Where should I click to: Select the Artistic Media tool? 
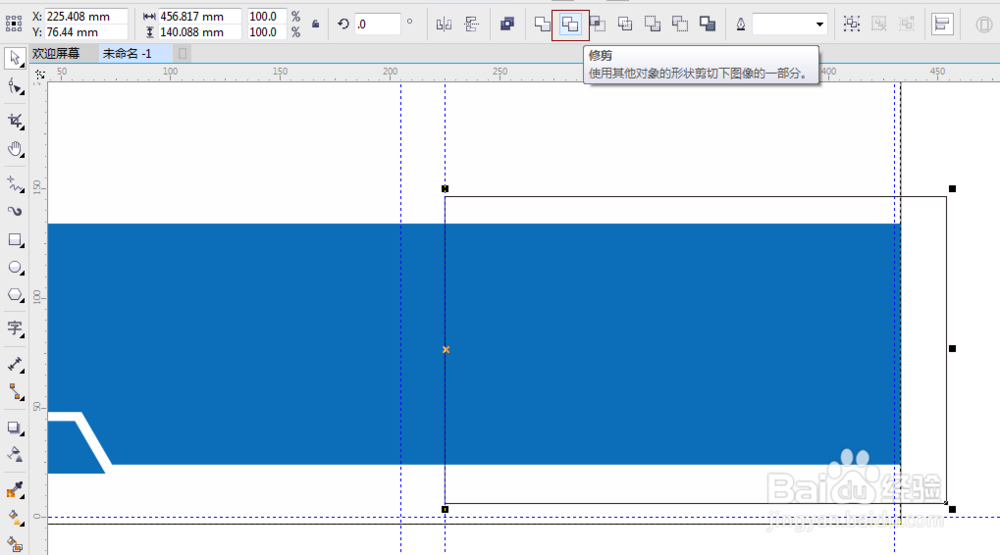(15, 211)
